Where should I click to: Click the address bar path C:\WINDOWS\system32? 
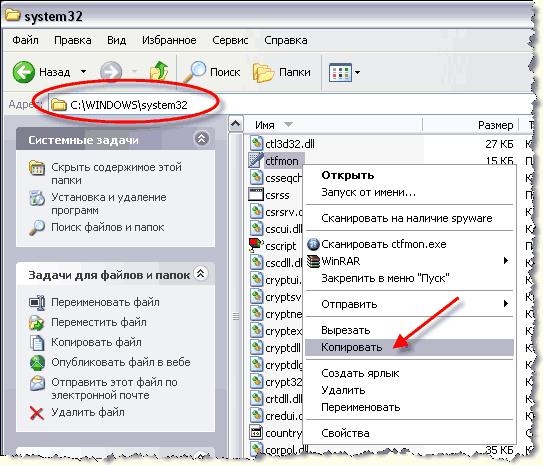point(128,105)
